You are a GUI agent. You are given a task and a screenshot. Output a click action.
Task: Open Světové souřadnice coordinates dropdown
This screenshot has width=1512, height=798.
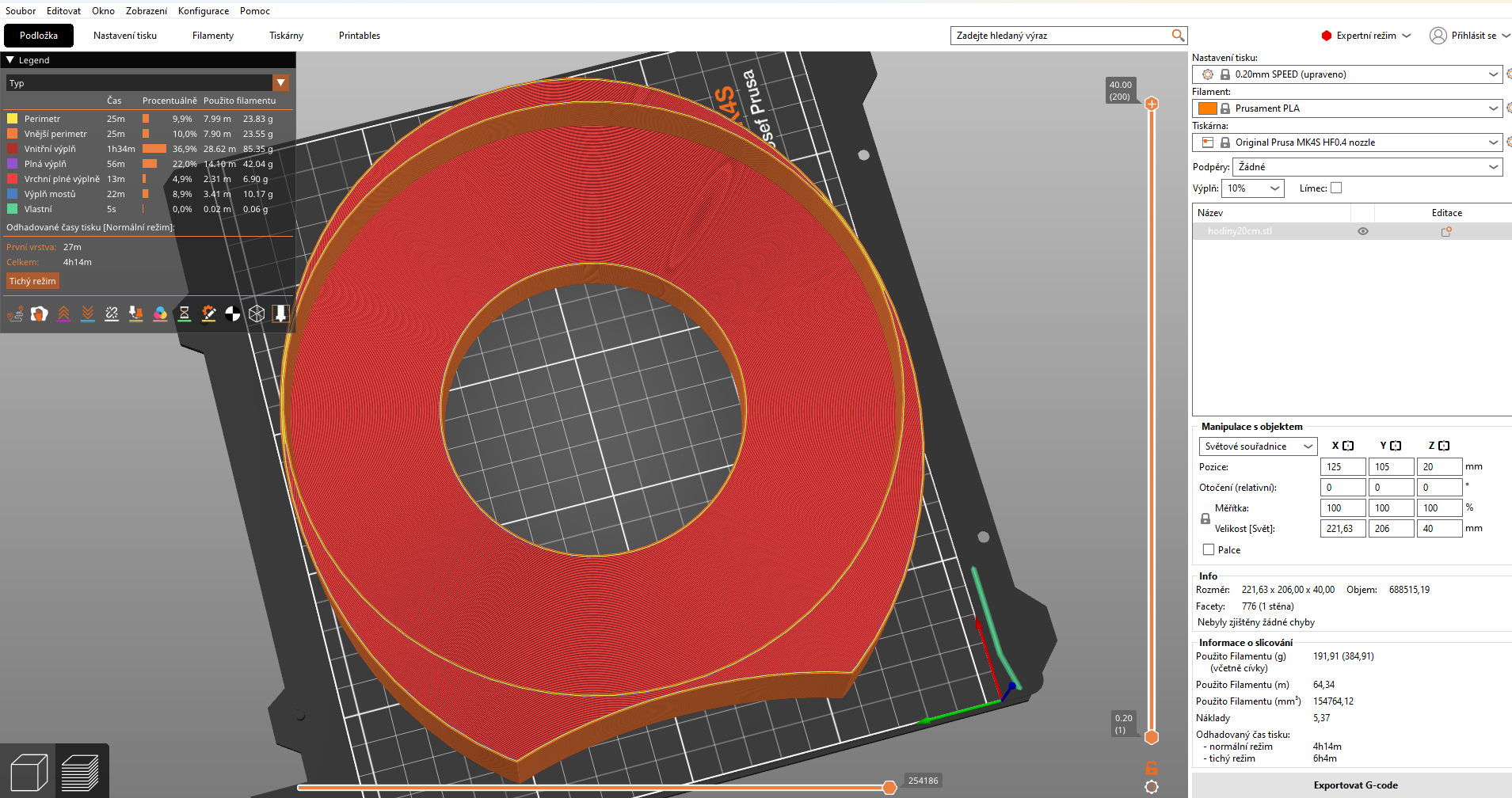(x=1258, y=446)
